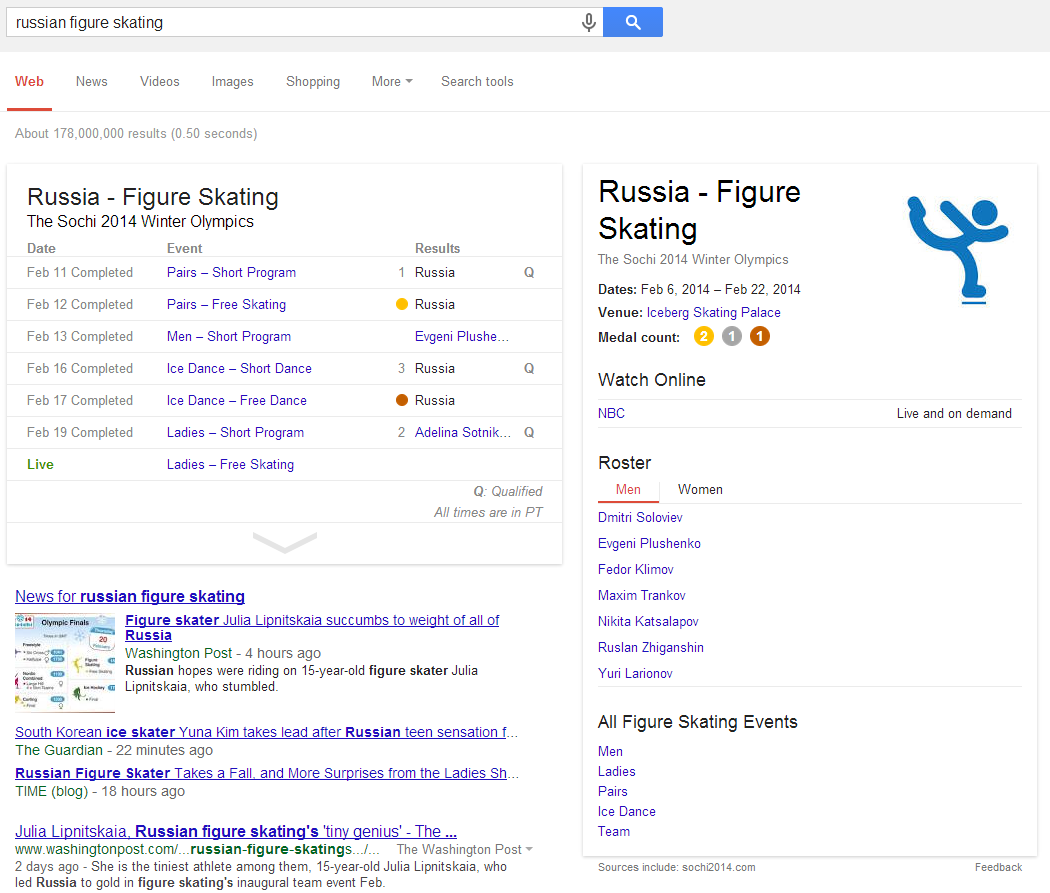Click the gold medal count badge
The height and width of the screenshot is (893, 1050).
[x=703, y=336]
